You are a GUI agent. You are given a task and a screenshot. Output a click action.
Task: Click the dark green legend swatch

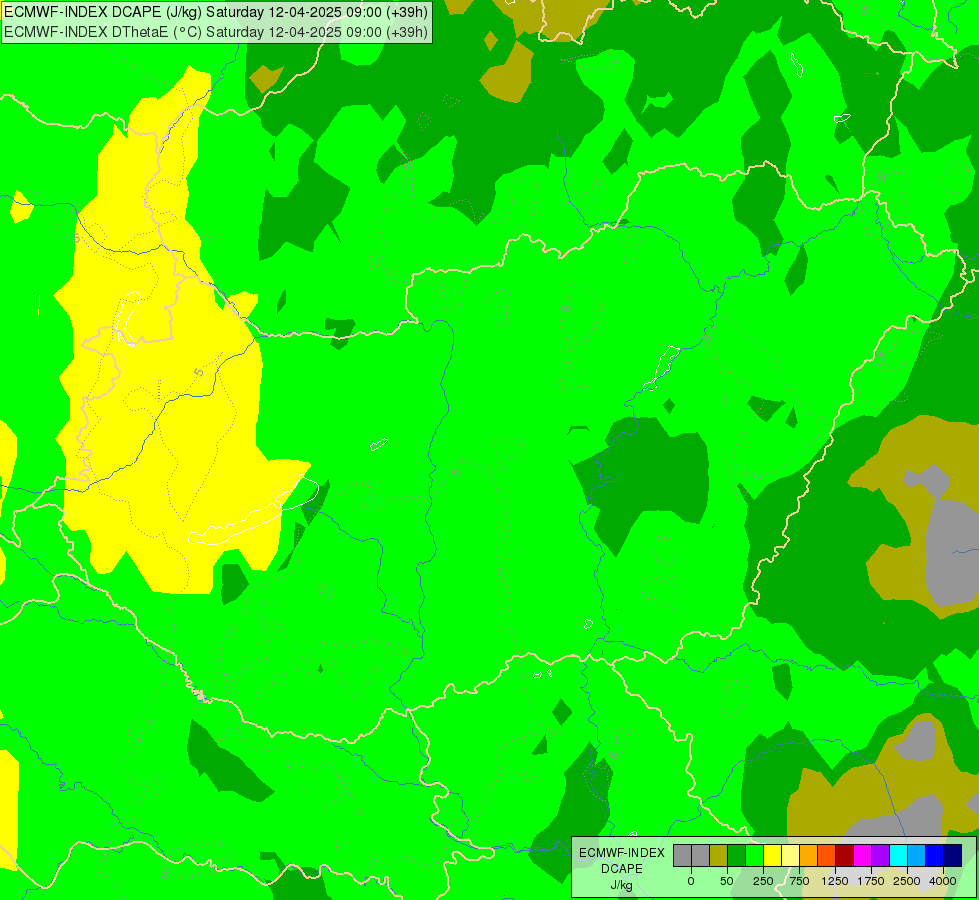736,855
